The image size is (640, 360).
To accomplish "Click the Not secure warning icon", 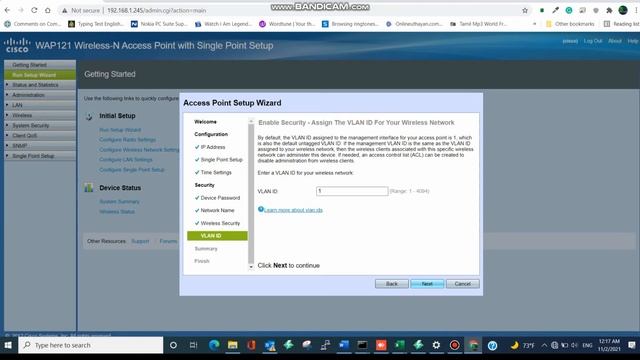I will click(x=64, y=11).
